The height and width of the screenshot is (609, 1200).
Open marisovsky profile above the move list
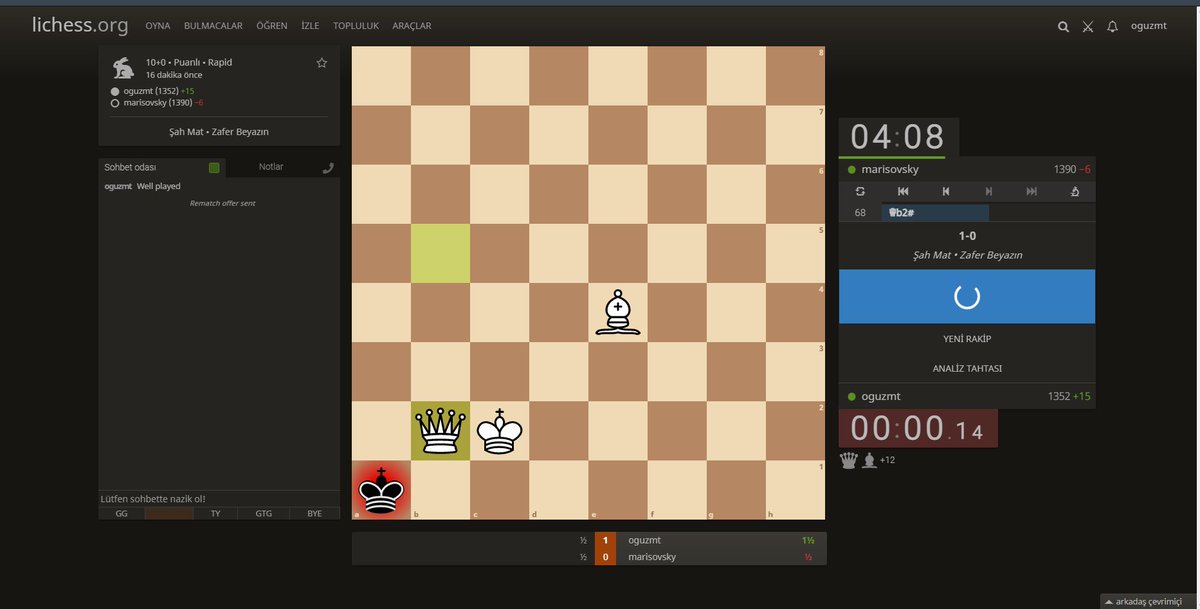click(x=889, y=169)
